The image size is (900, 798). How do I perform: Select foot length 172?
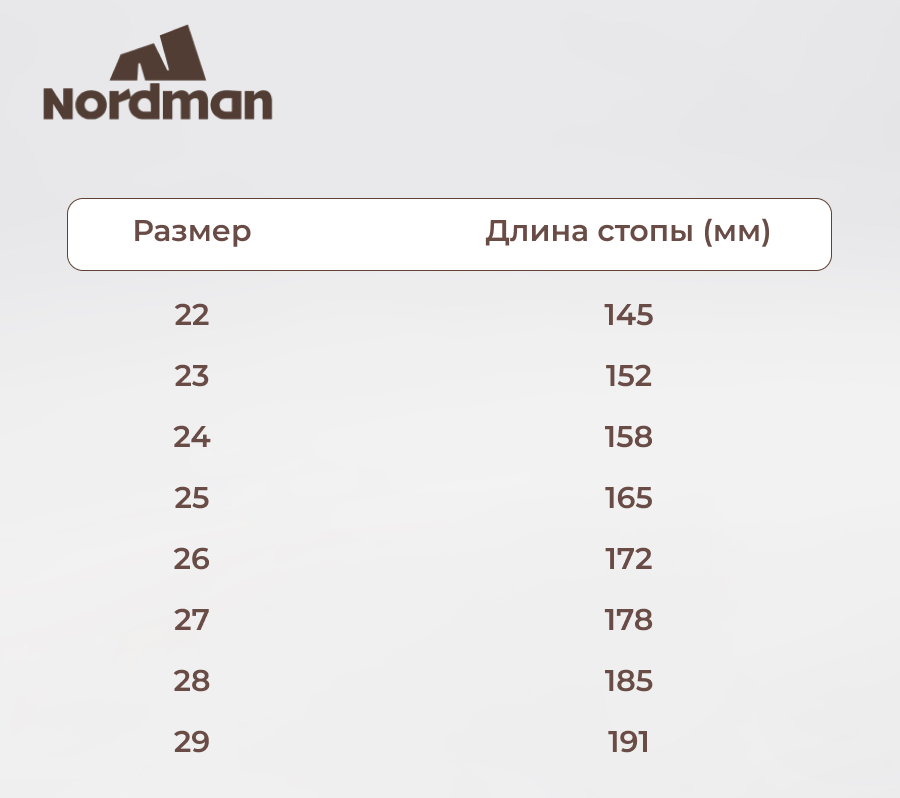click(x=629, y=559)
